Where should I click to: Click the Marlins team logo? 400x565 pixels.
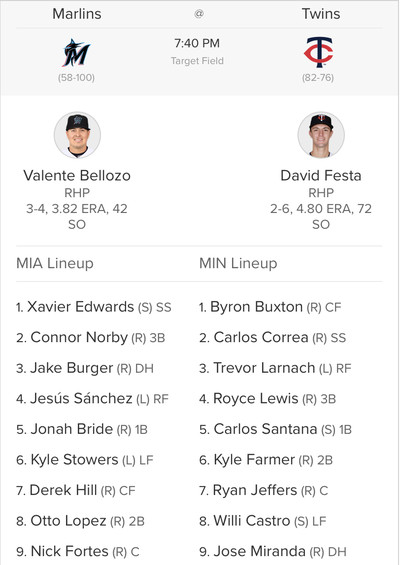click(x=76, y=53)
